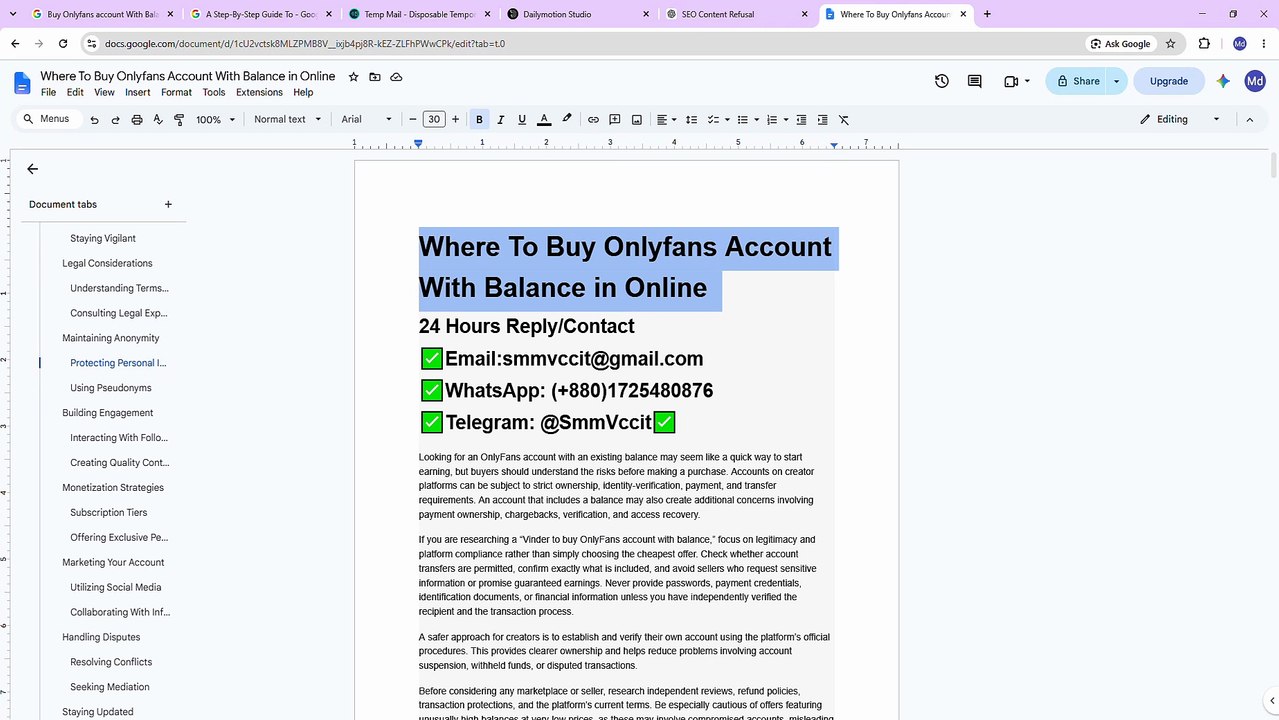Clear formatting from selected text
This screenshot has width=1279, height=720.
click(844, 119)
